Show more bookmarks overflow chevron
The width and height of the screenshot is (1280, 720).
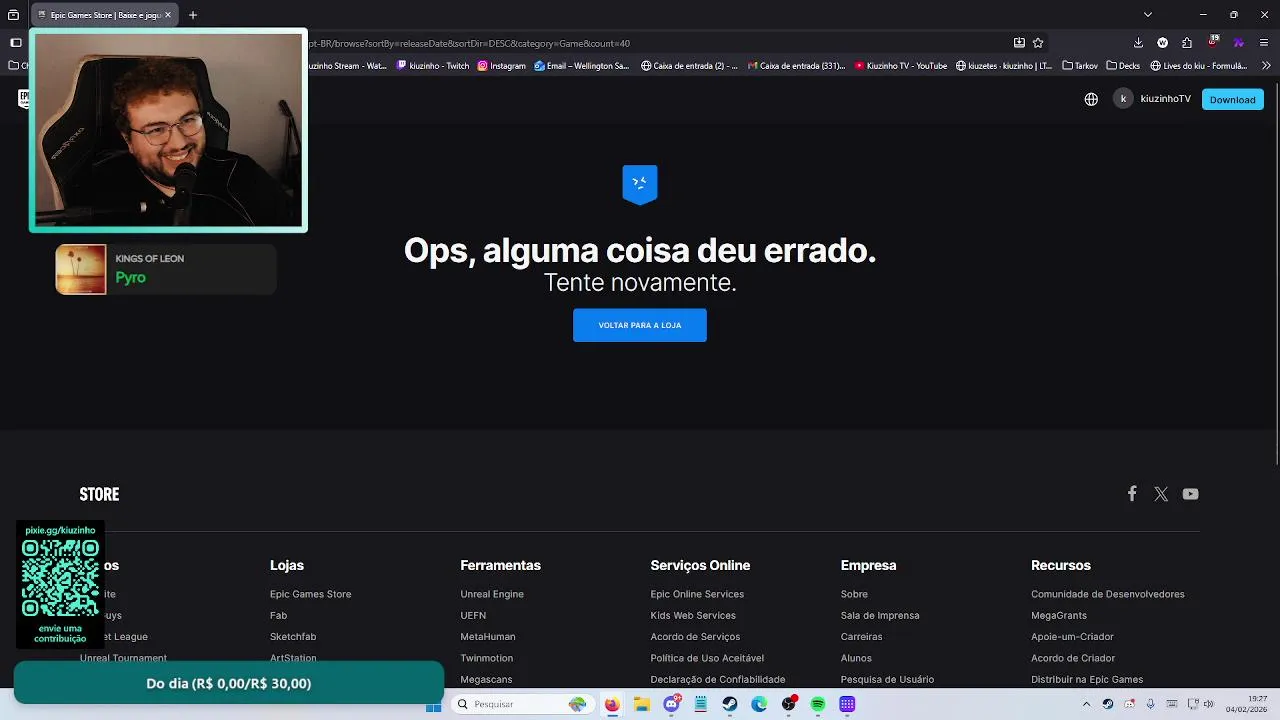pyautogui.click(x=1266, y=66)
